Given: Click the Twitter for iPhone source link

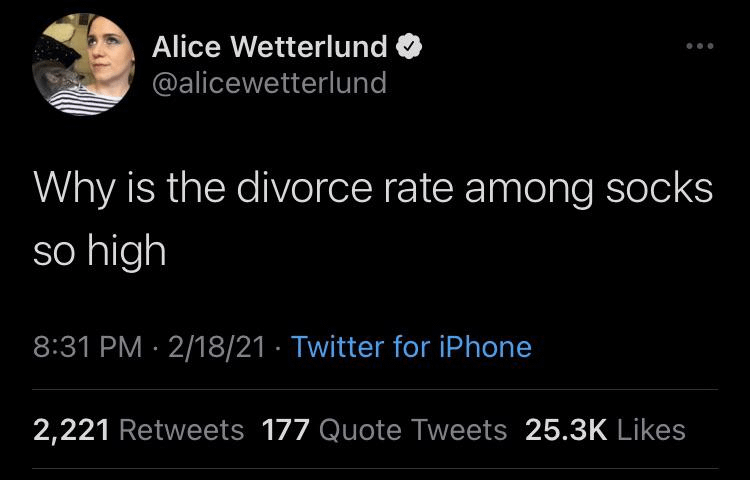Looking at the screenshot, I should 411,347.
